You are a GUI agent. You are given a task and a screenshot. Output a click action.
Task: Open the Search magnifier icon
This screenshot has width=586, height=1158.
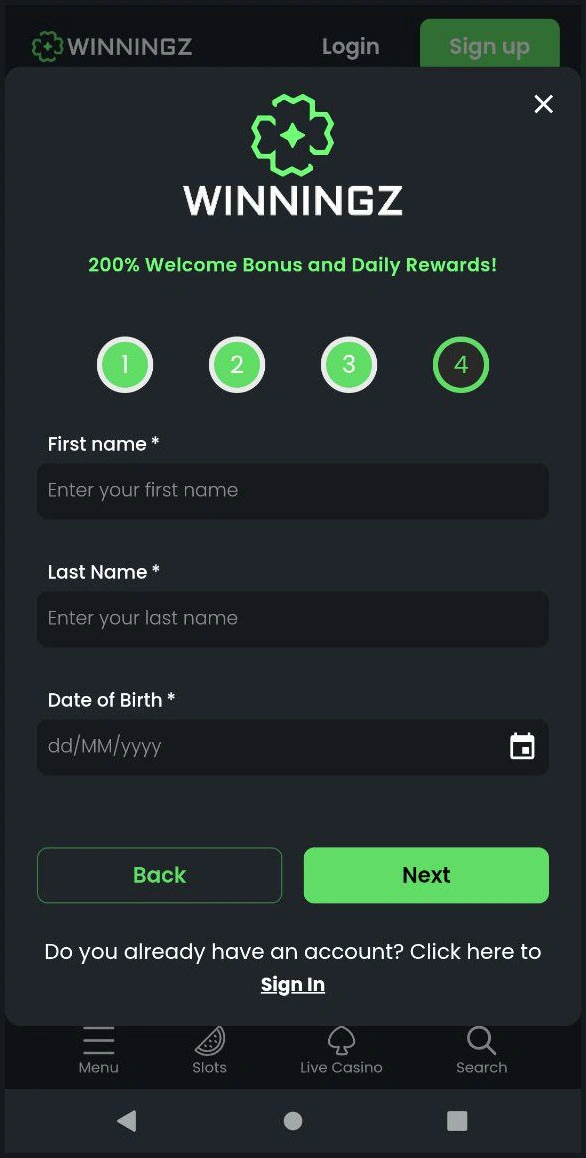(481, 1041)
